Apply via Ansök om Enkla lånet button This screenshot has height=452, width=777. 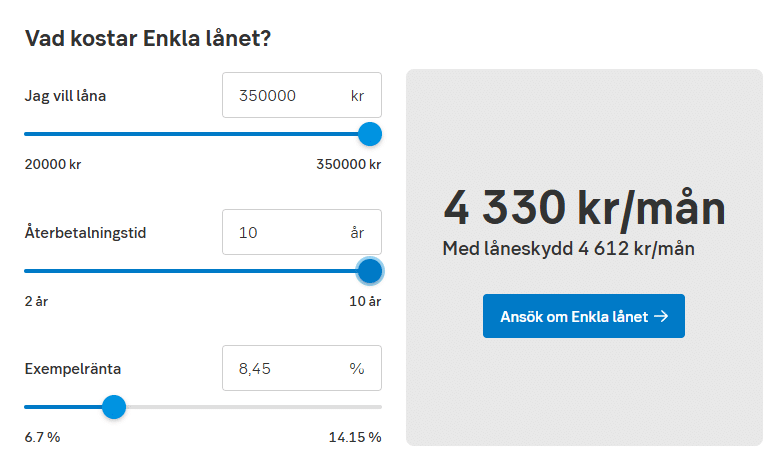coord(584,316)
